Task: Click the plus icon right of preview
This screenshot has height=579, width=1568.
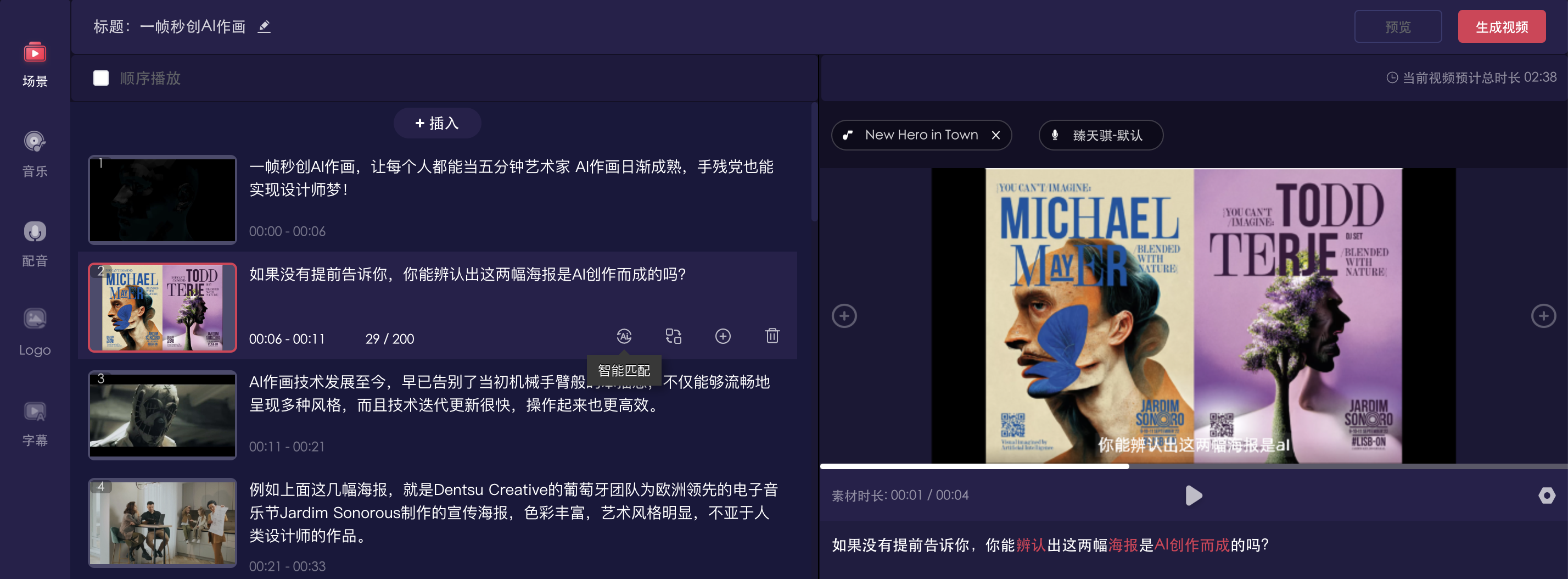Action: point(1543,316)
